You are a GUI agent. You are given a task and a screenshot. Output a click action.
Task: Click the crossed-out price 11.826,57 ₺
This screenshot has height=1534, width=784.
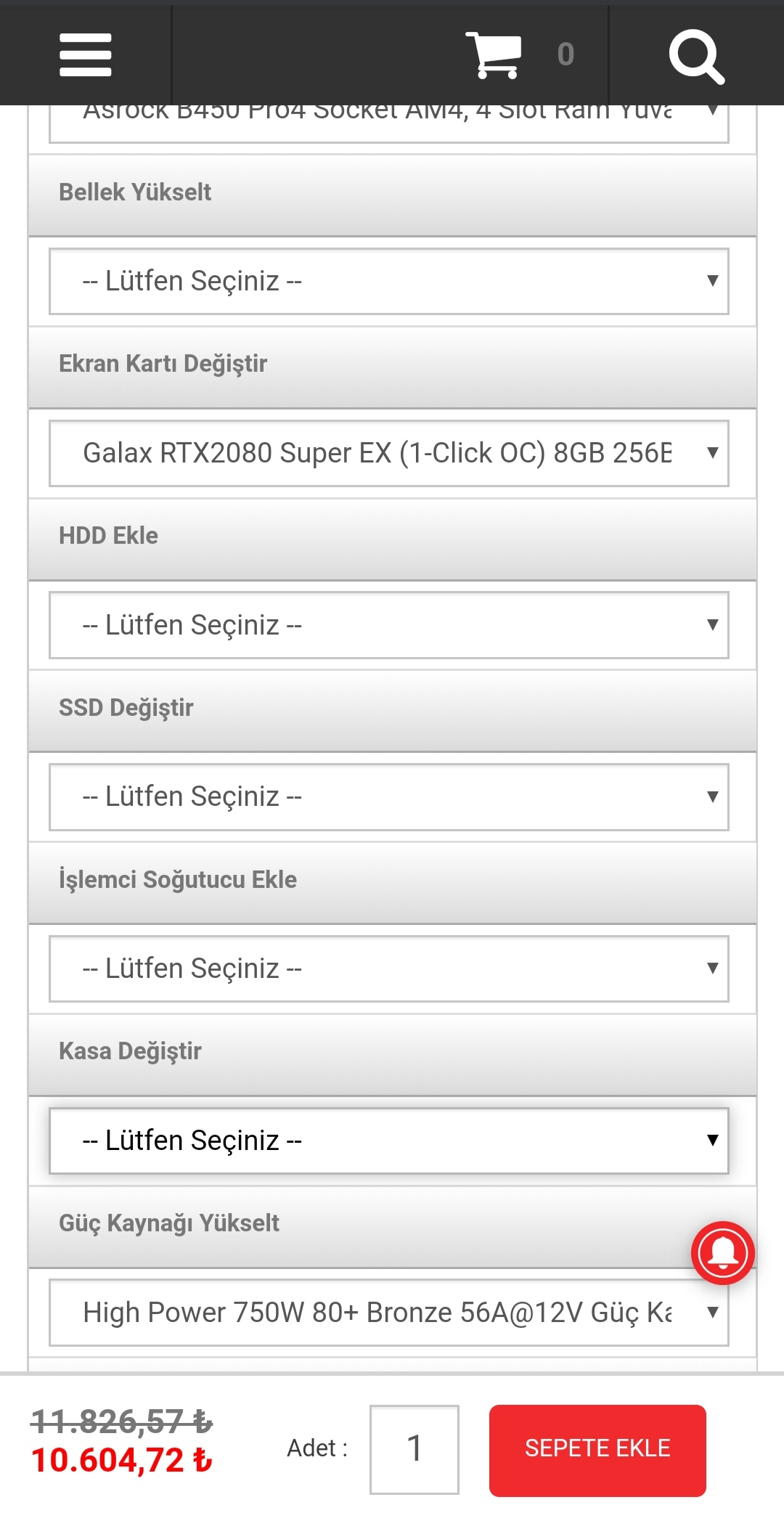[121, 1421]
